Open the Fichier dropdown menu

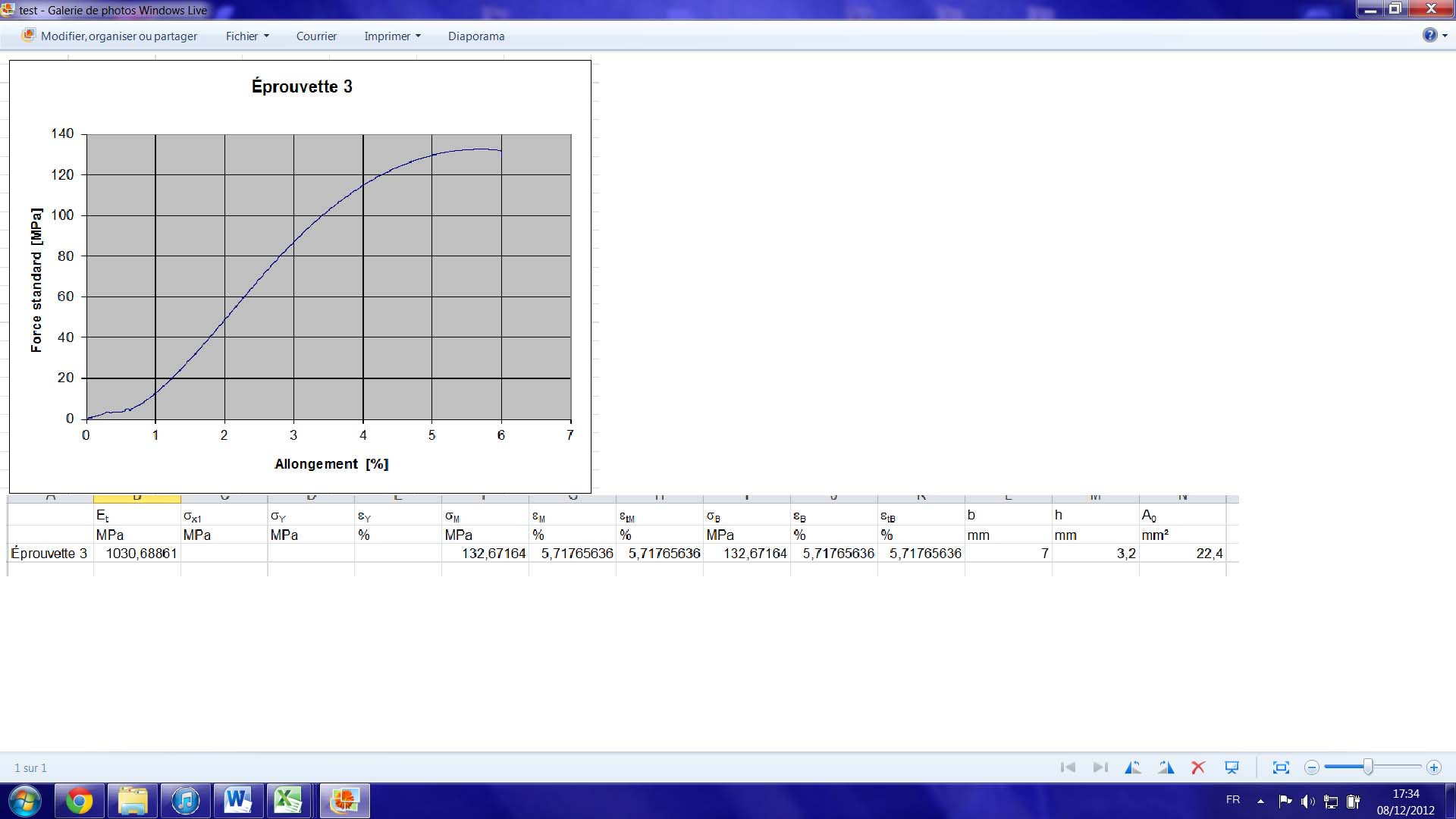[247, 36]
